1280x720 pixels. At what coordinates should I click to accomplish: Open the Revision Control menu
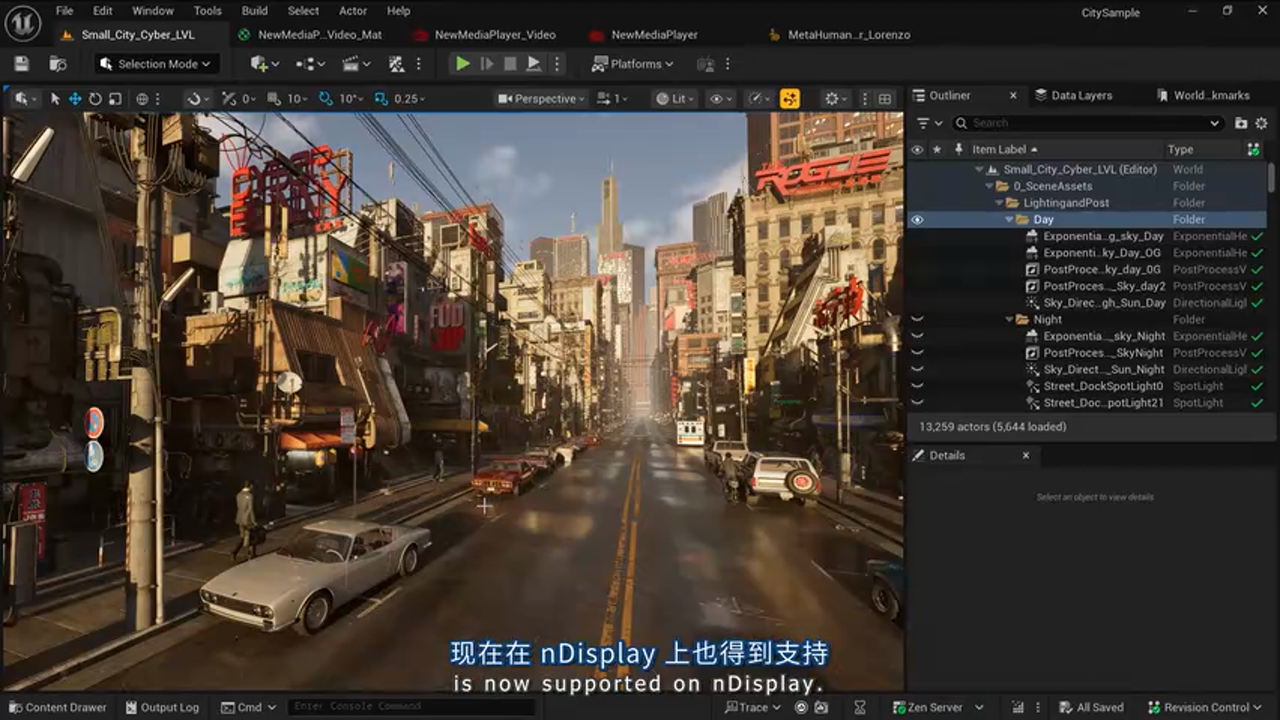(1207, 707)
